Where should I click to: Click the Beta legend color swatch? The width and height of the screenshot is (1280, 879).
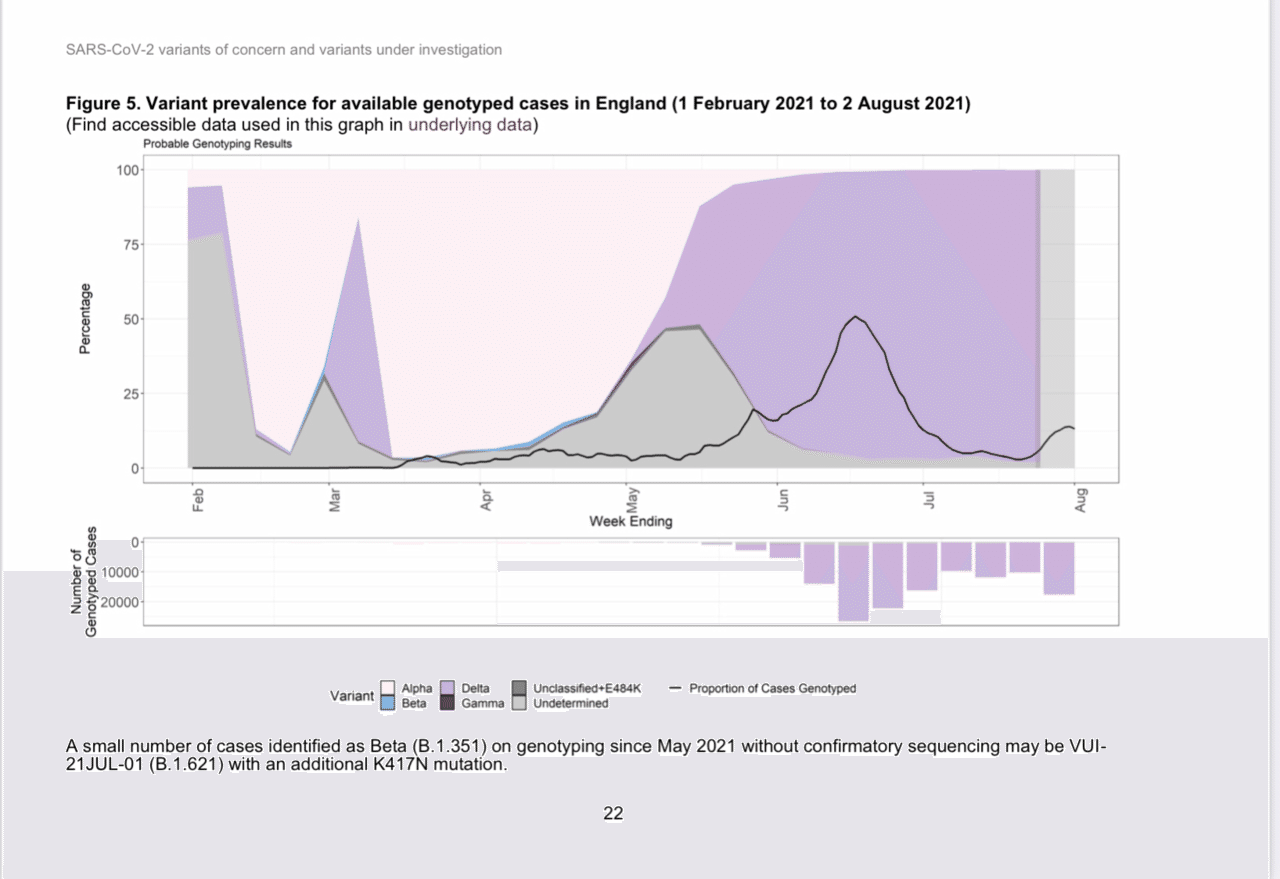[x=389, y=702]
